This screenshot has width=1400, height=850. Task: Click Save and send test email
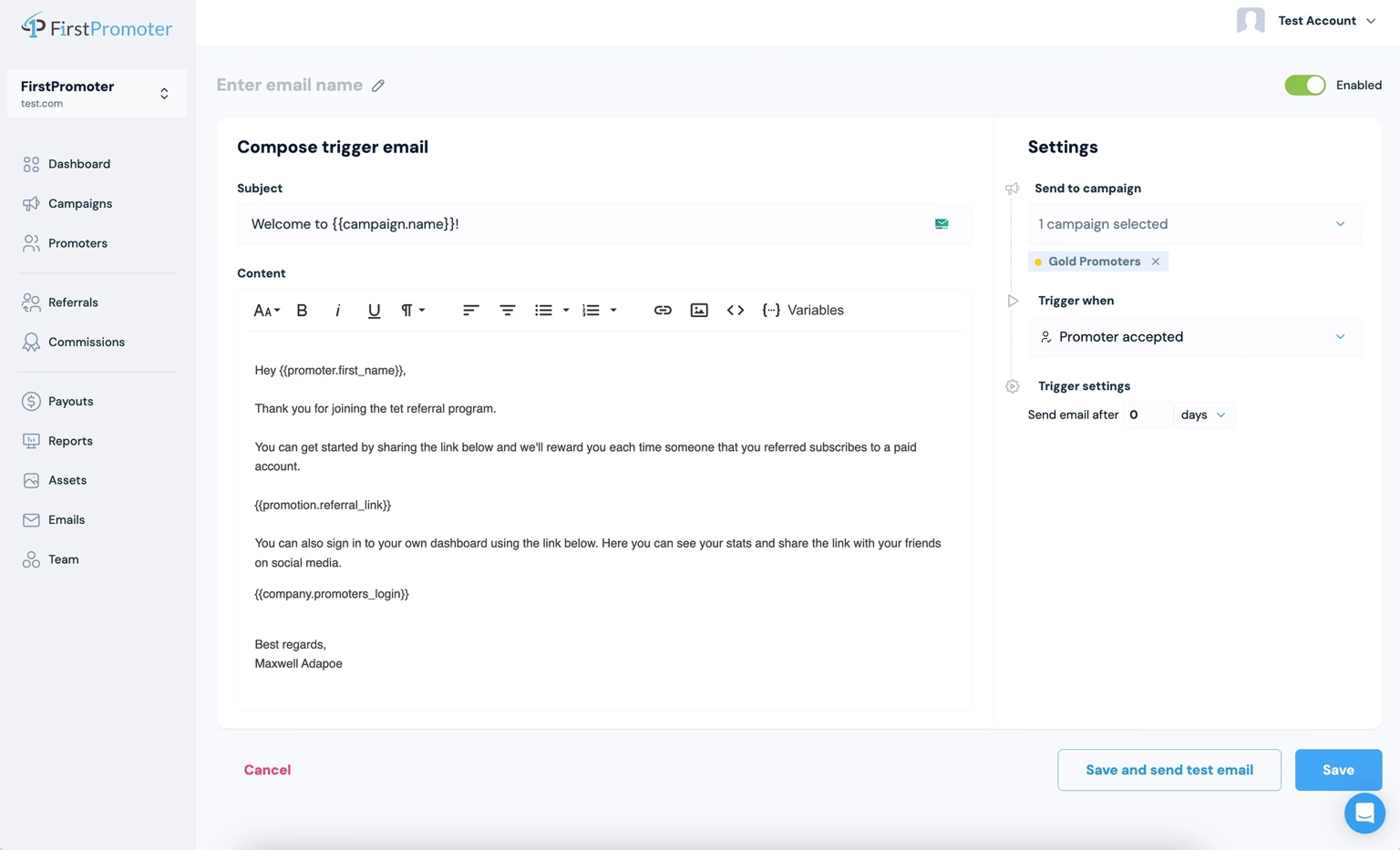coord(1169,770)
